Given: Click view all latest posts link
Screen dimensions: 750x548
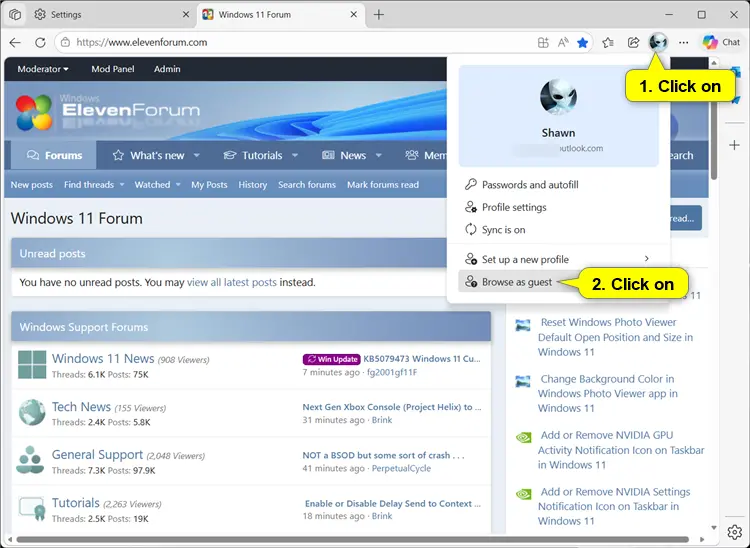Looking at the screenshot, I should tap(232, 282).
